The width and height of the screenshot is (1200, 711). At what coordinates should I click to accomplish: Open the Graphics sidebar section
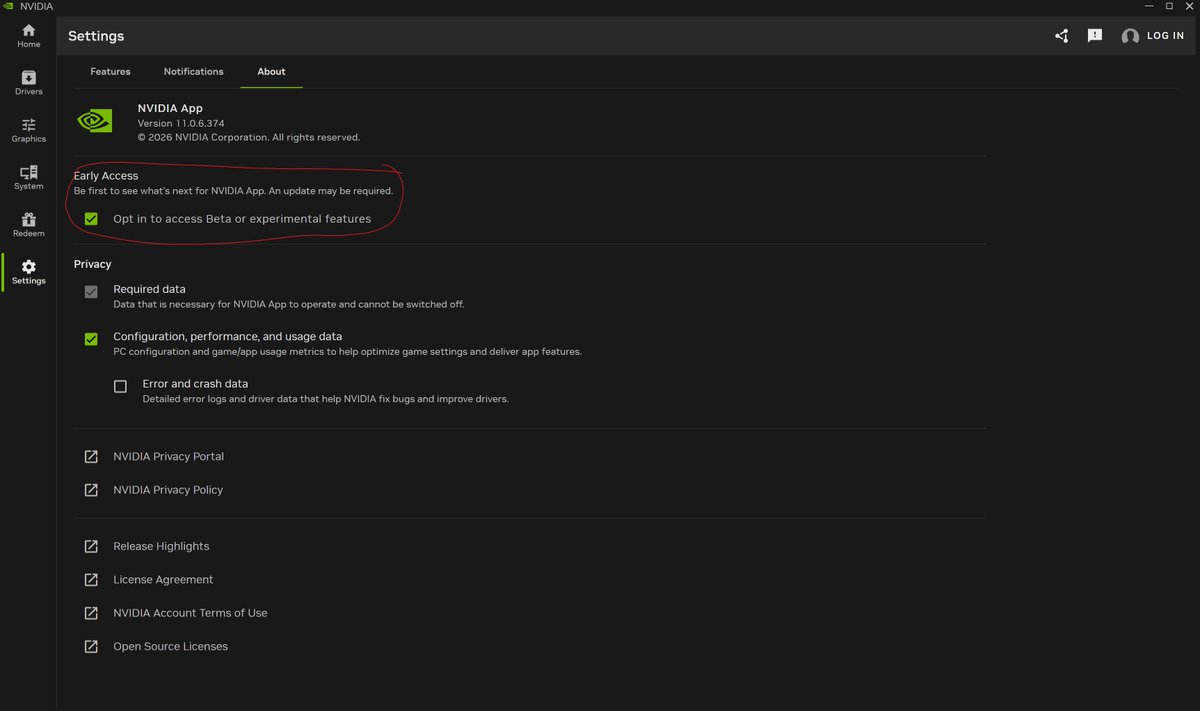pyautogui.click(x=28, y=130)
